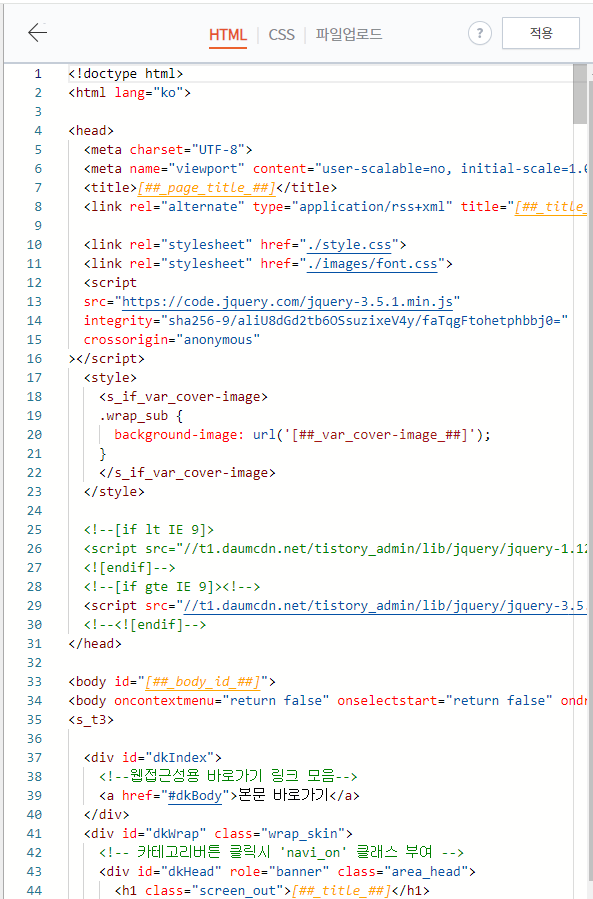Click the </div> line 40
Image resolution: width=593 pixels, height=899 pixels.
[x=107, y=815]
